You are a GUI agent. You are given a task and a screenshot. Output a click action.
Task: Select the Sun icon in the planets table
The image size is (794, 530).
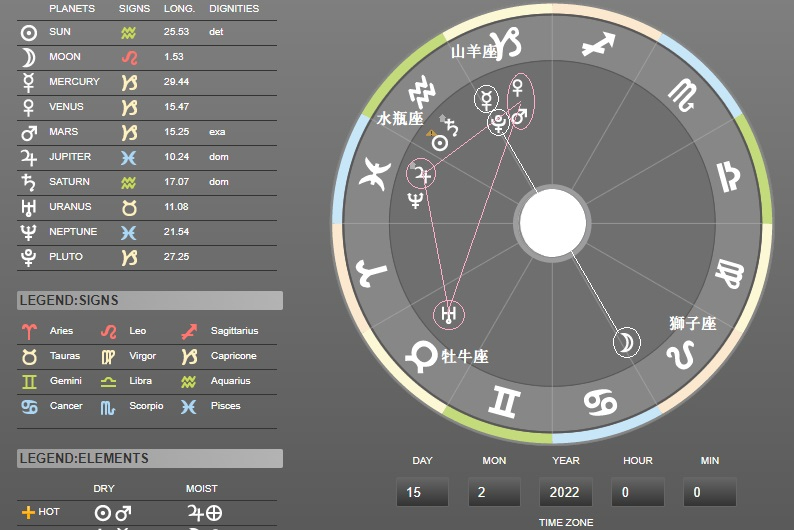(x=29, y=32)
